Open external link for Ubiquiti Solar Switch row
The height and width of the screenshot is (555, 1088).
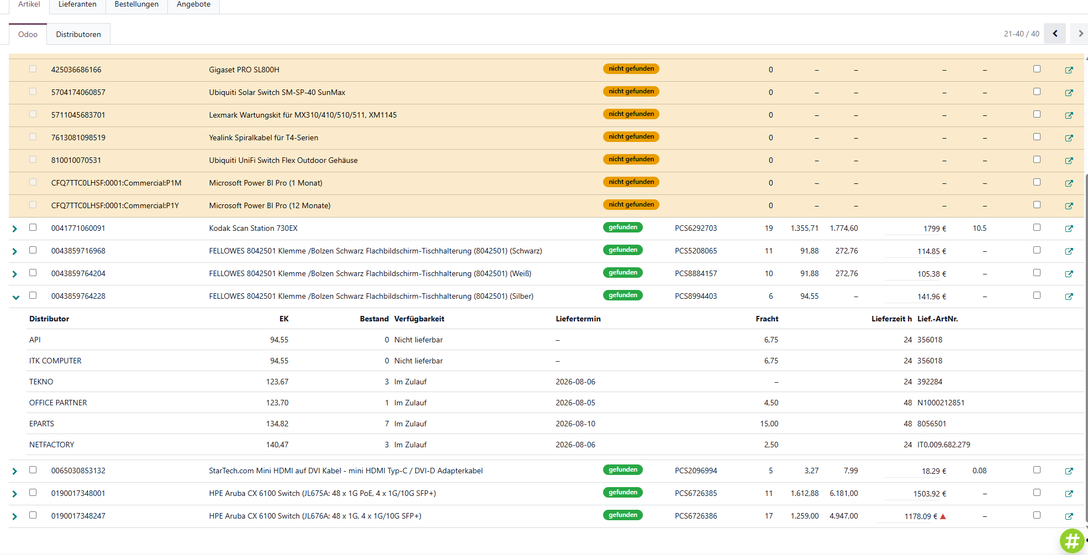(1069, 92)
